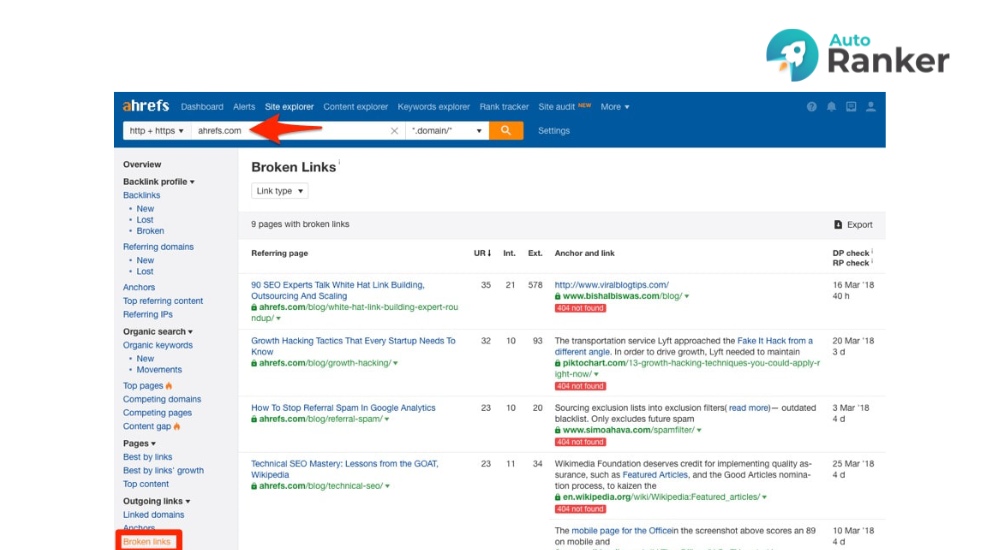Image resolution: width=1000 pixels, height=550 pixels.
Task: Click the Featured Articles anchor link
Action: 655,475
